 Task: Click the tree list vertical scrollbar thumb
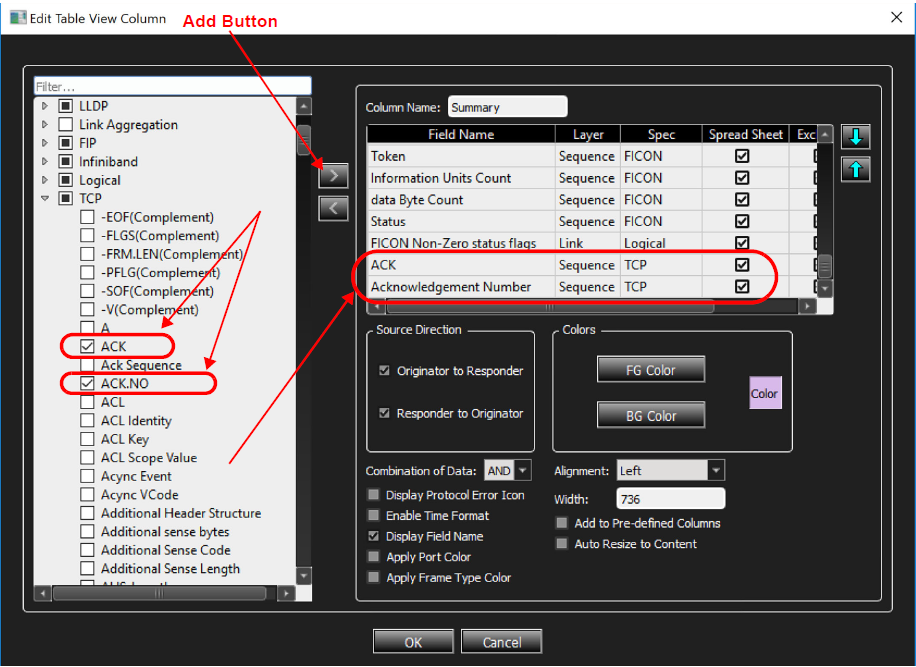tap(304, 140)
